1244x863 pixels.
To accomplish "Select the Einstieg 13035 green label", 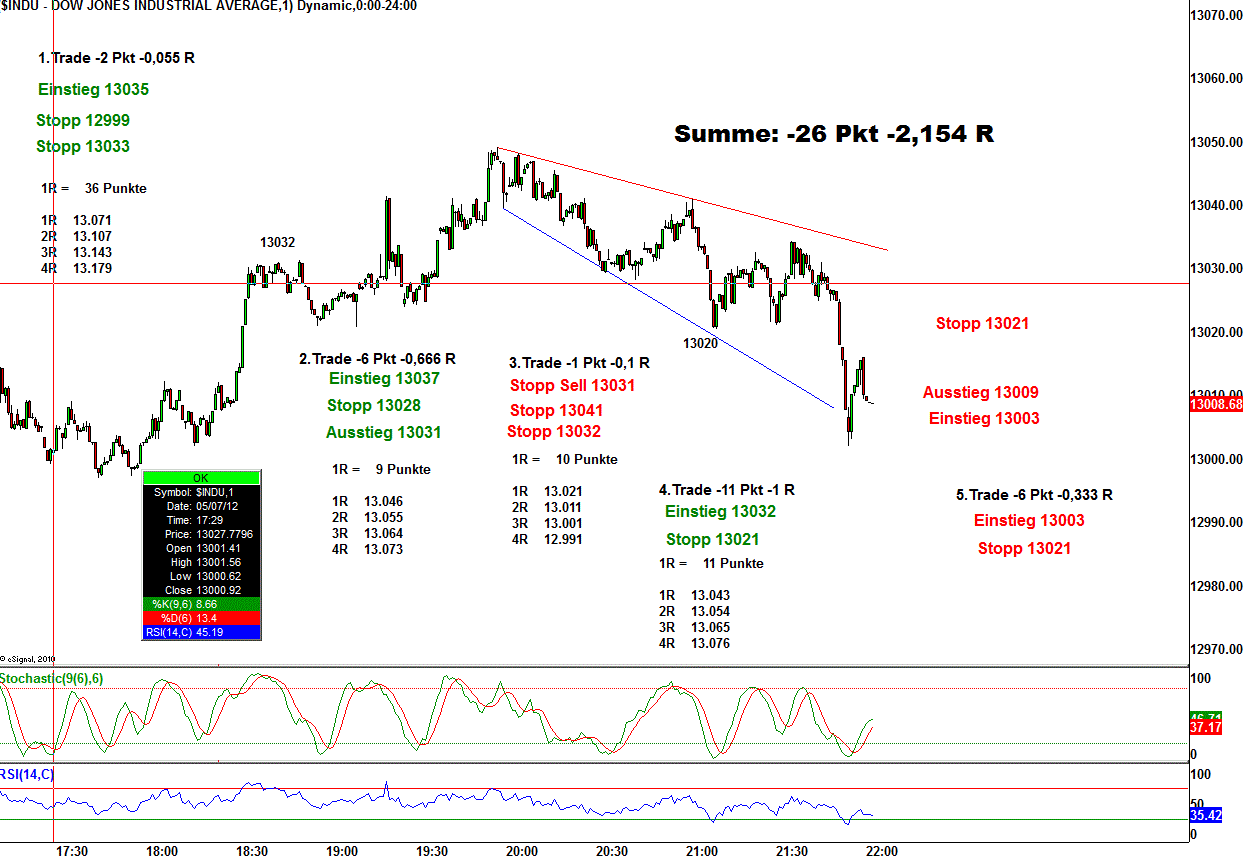I will click(x=93, y=89).
